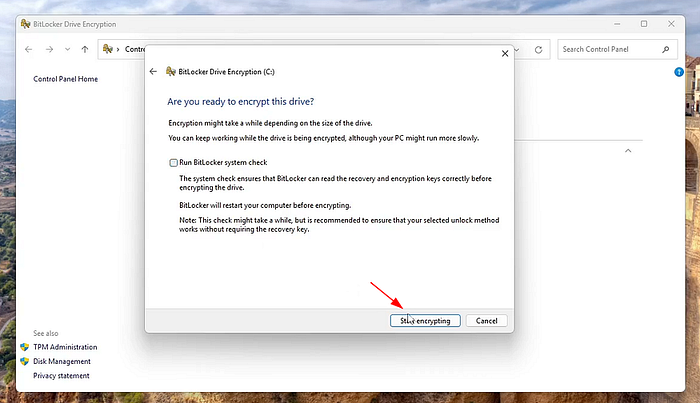700x403 pixels.
Task: Enable Run BitLocker system check checkbox
Action: 173,162
